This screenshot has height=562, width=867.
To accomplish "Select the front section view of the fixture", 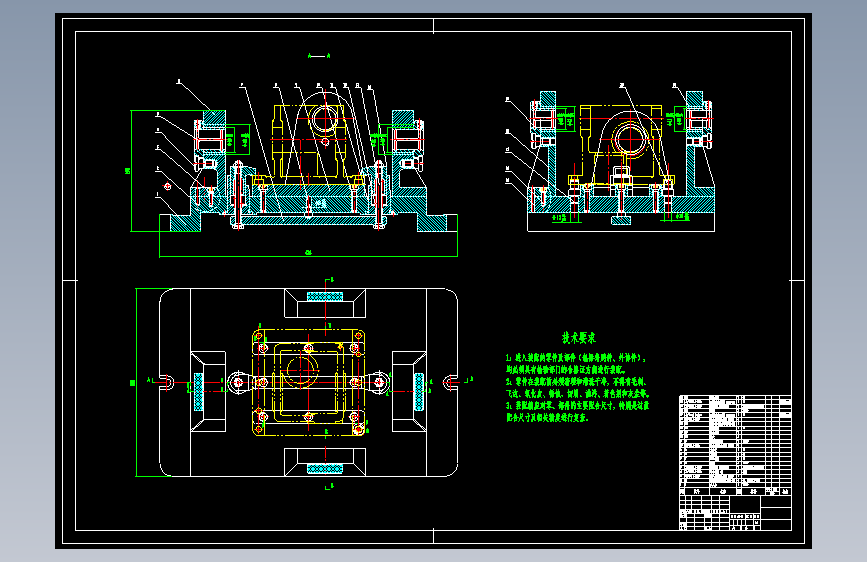I will point(308,160).
